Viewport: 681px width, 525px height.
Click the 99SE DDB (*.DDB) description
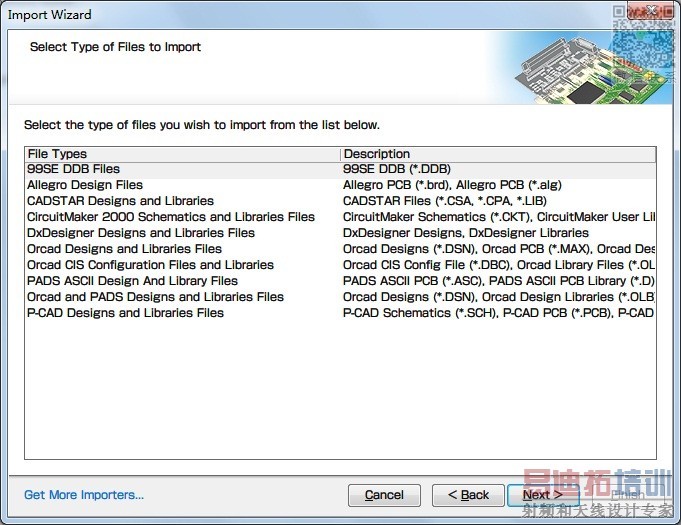[397, 169]
